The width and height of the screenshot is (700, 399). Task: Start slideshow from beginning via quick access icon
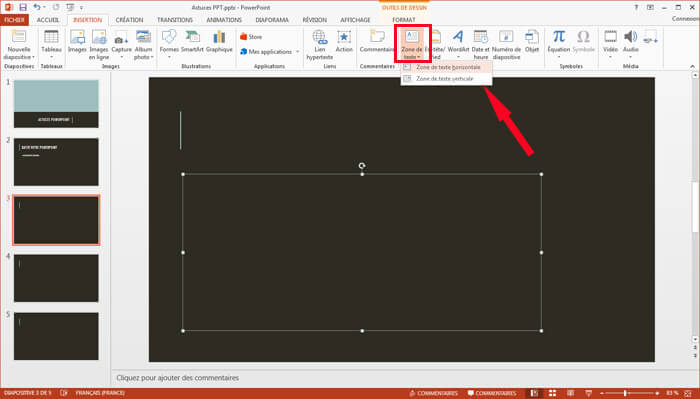tap(70, 7)
